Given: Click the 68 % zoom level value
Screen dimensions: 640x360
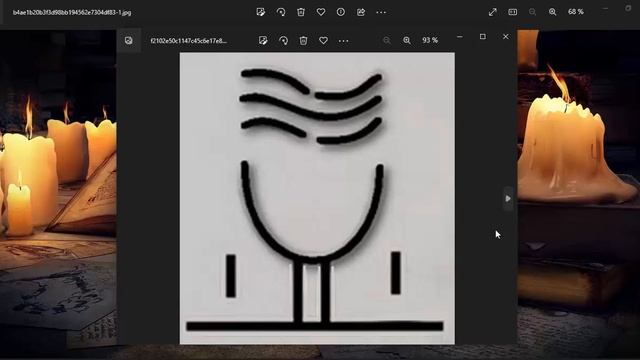Looking at the screenshot, I should point(576,12).
